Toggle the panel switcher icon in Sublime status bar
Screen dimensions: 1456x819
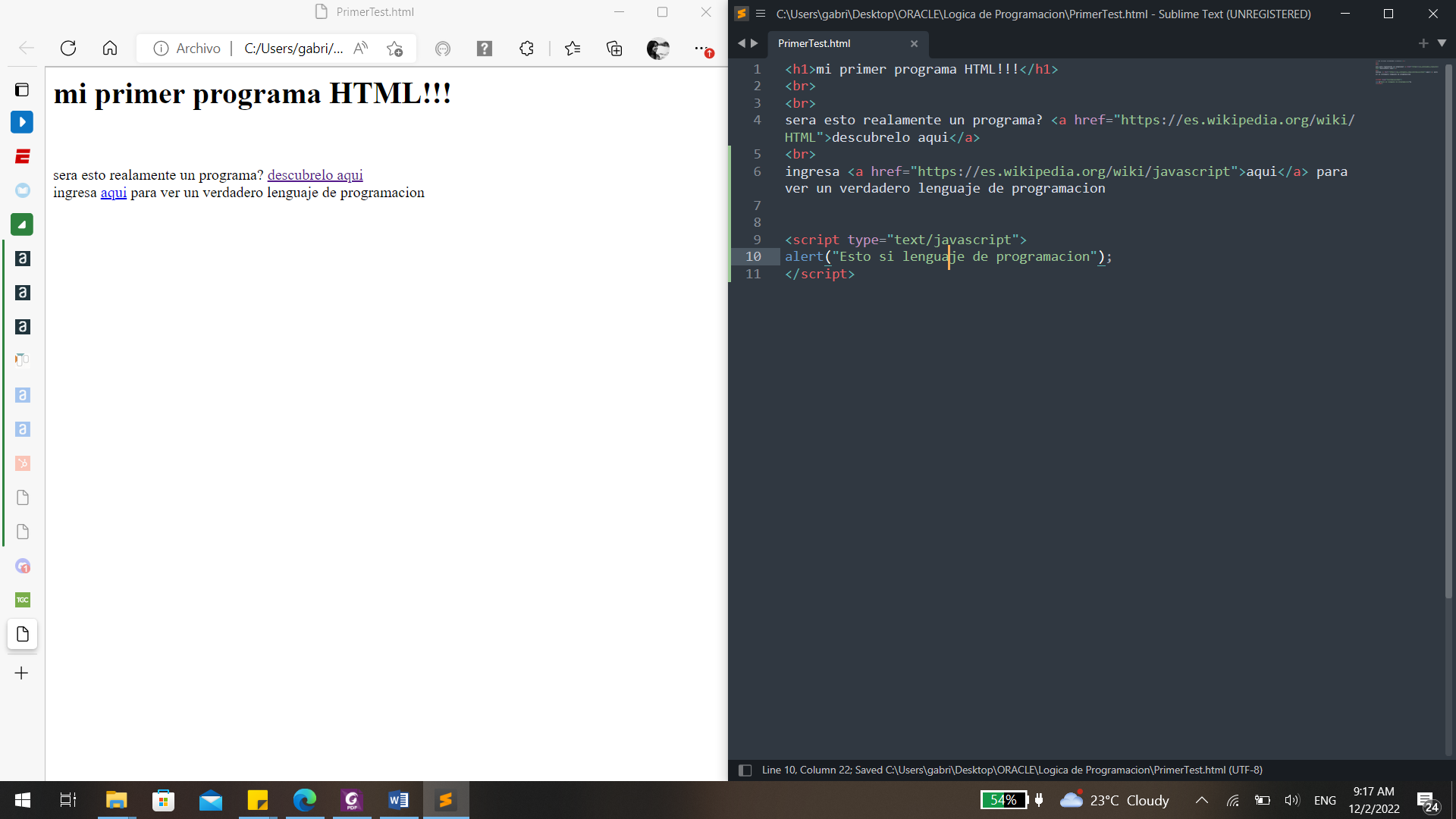(x=745, y=770)
